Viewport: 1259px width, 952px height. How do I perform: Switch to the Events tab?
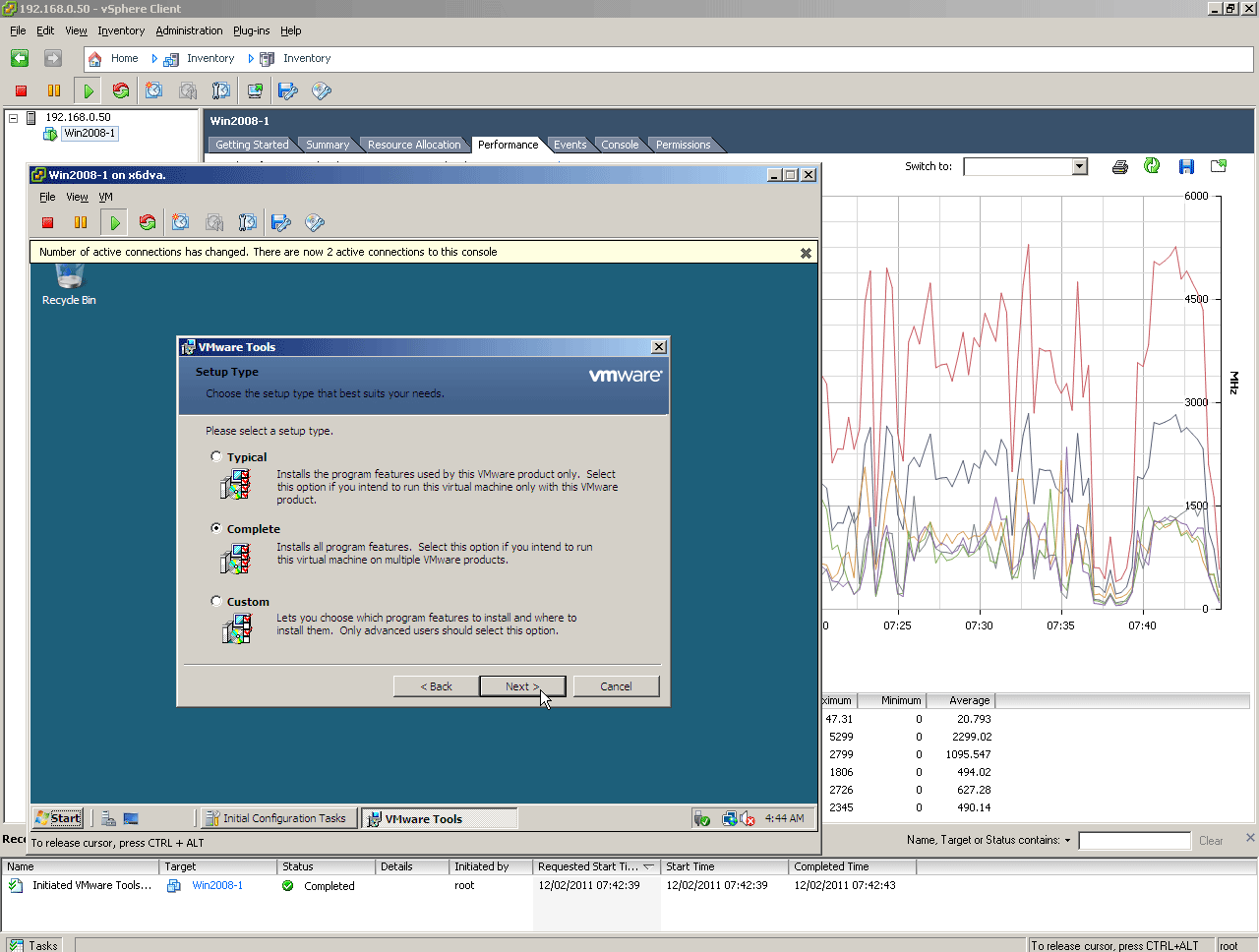pos(570,145)
